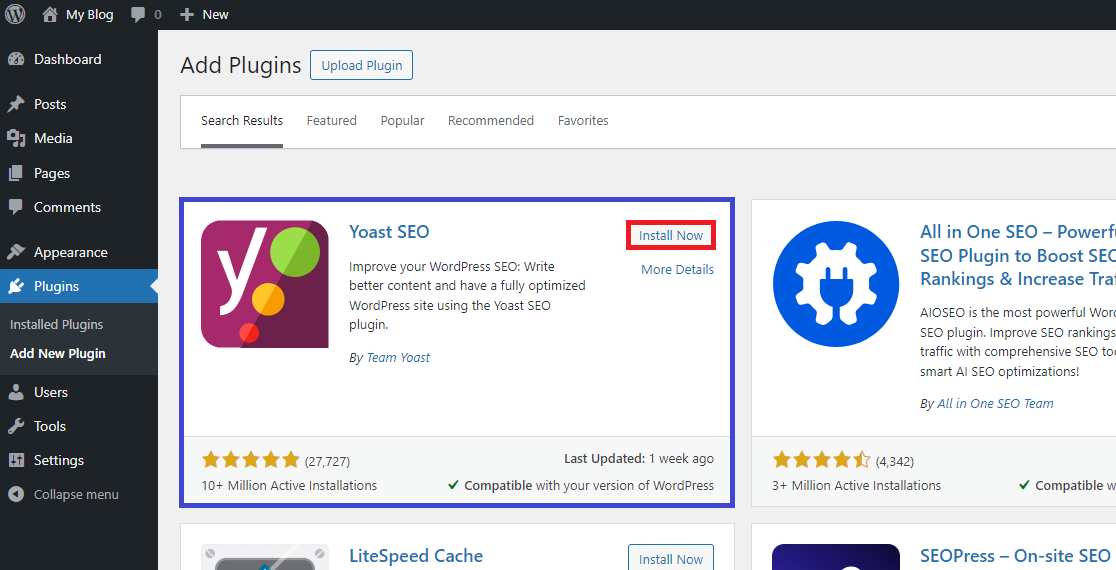Click the Comments icon in sidebar

tap(16, 207)
